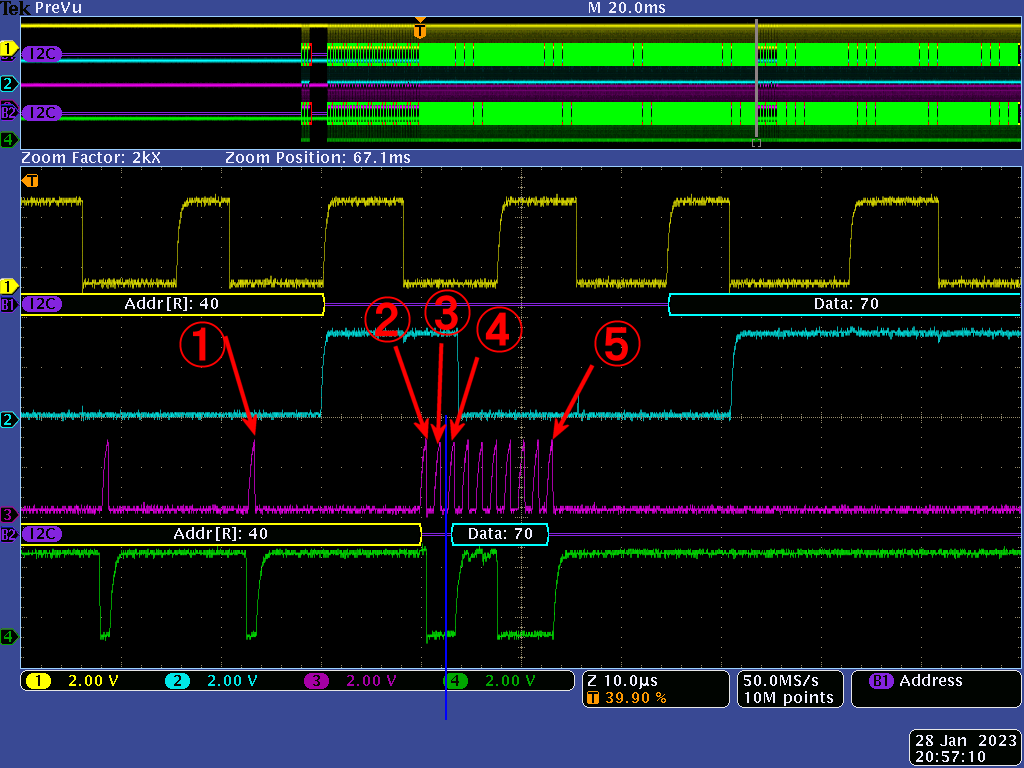Click the magenta channel 3 badge in readout bar
1024x768 pixels.
point(317,681)
